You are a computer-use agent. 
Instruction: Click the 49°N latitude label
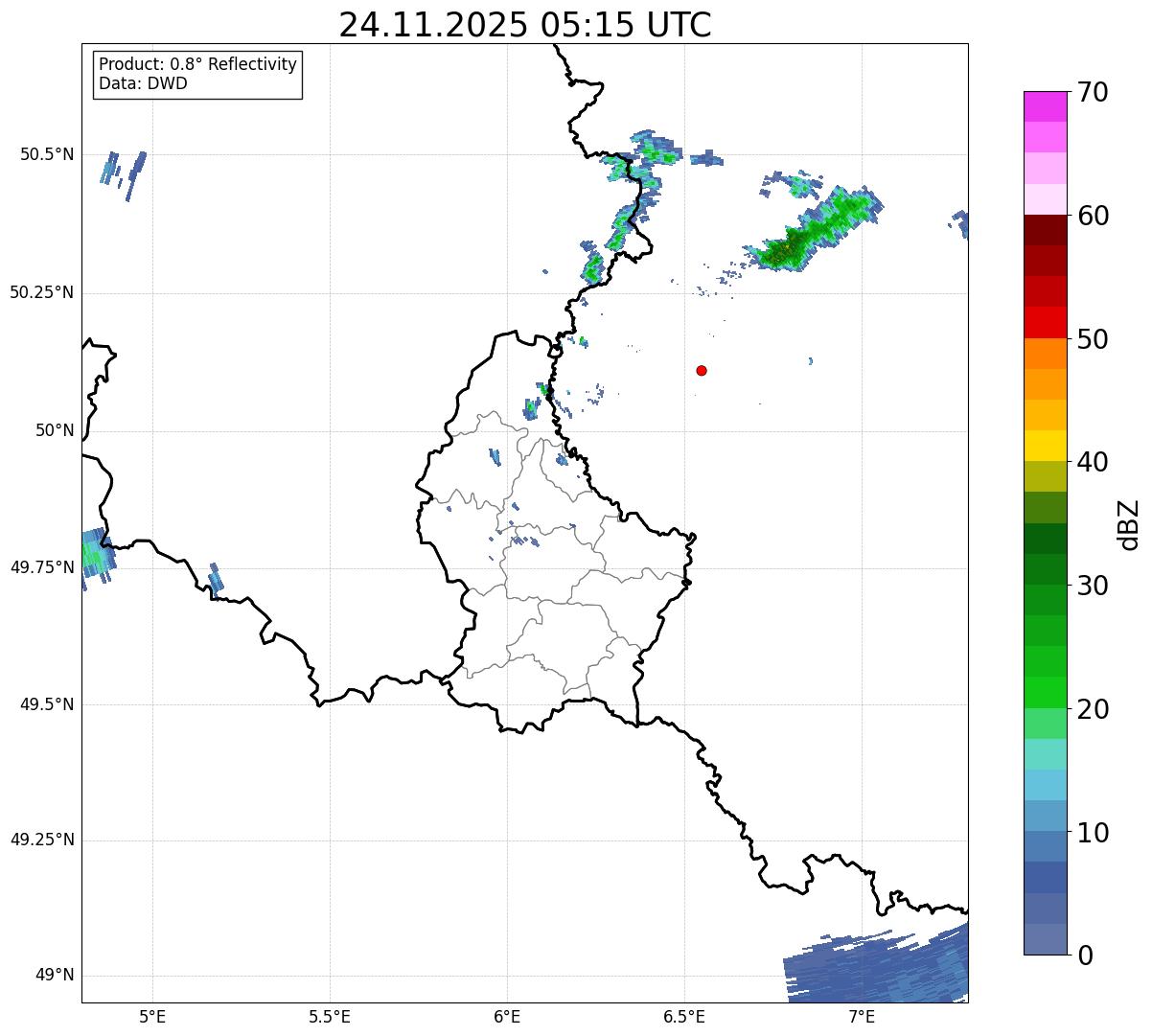pos(55,976)
